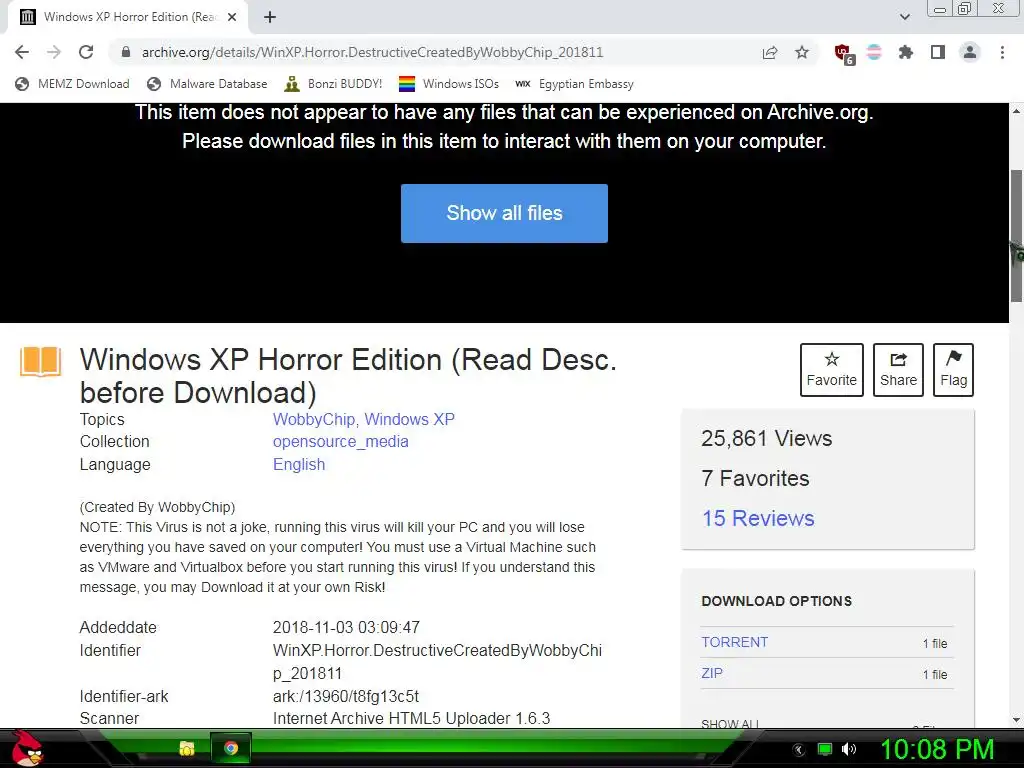Image resolution: width=1024 pixels, height=768 pixels.
Task: Click the 10:08 PM taskbar clock
Action: point(938,749)
